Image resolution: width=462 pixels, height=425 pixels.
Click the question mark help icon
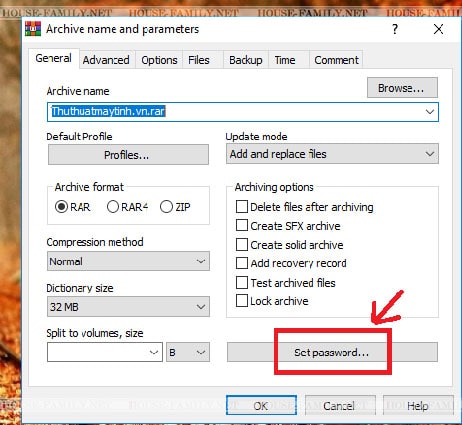(395, 29)
